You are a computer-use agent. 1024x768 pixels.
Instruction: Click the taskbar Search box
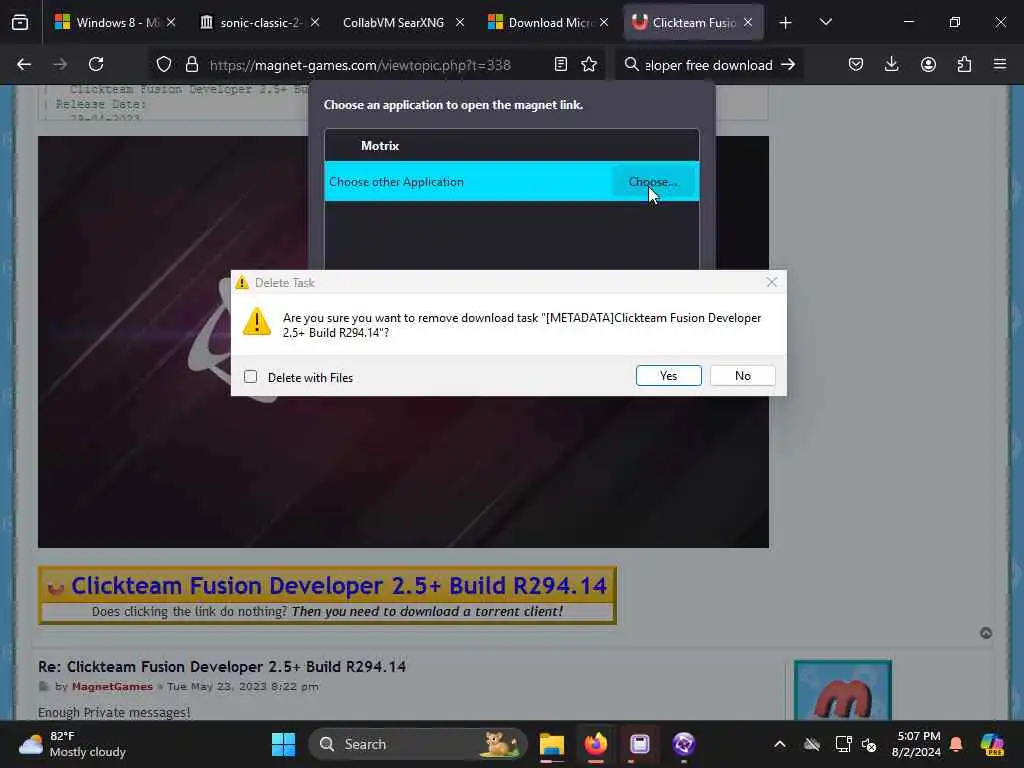417,744
